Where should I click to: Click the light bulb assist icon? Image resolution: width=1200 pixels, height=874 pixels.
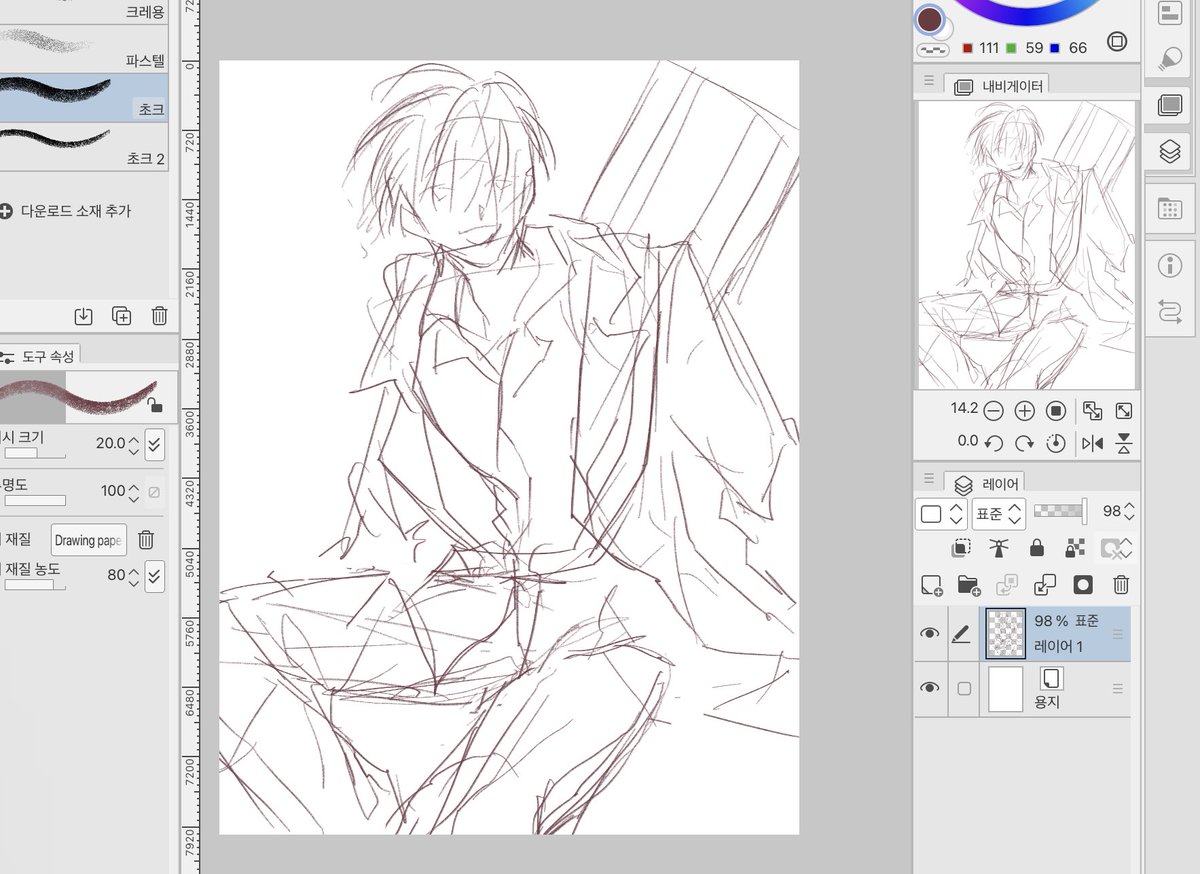click(x=1169, y=59)
